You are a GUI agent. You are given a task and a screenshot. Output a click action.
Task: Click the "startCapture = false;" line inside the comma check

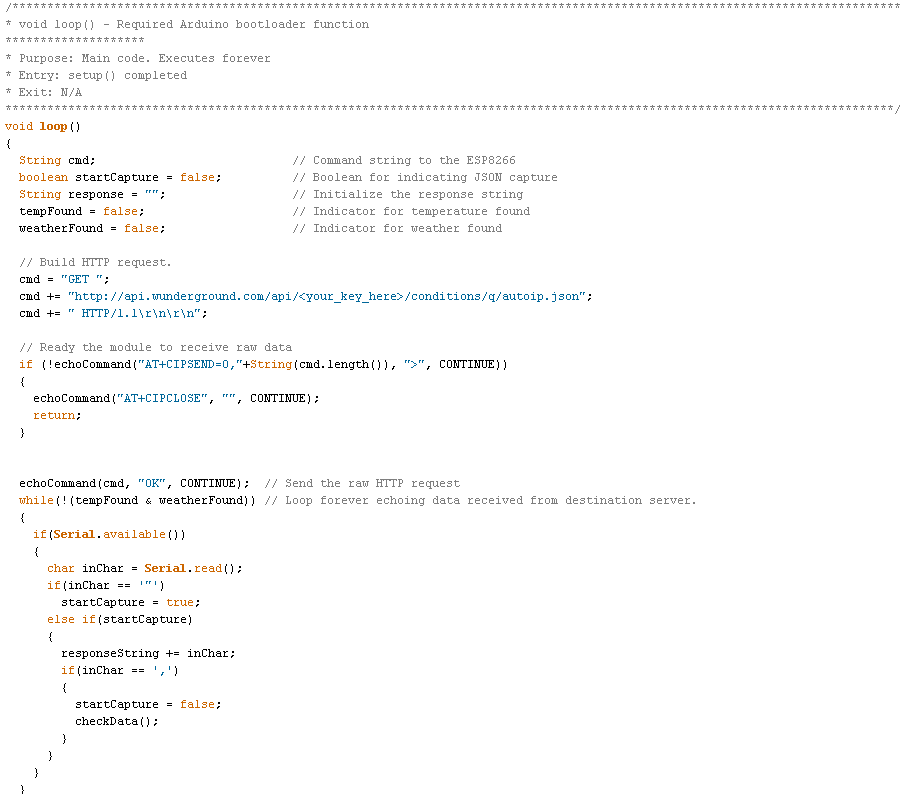click(x=148, y=704)
